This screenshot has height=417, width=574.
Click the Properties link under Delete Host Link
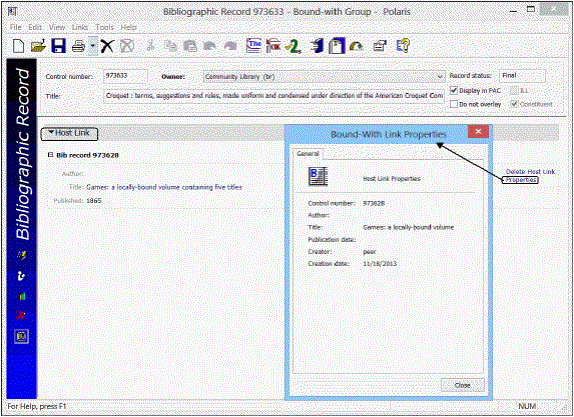(x=520, y=180)
